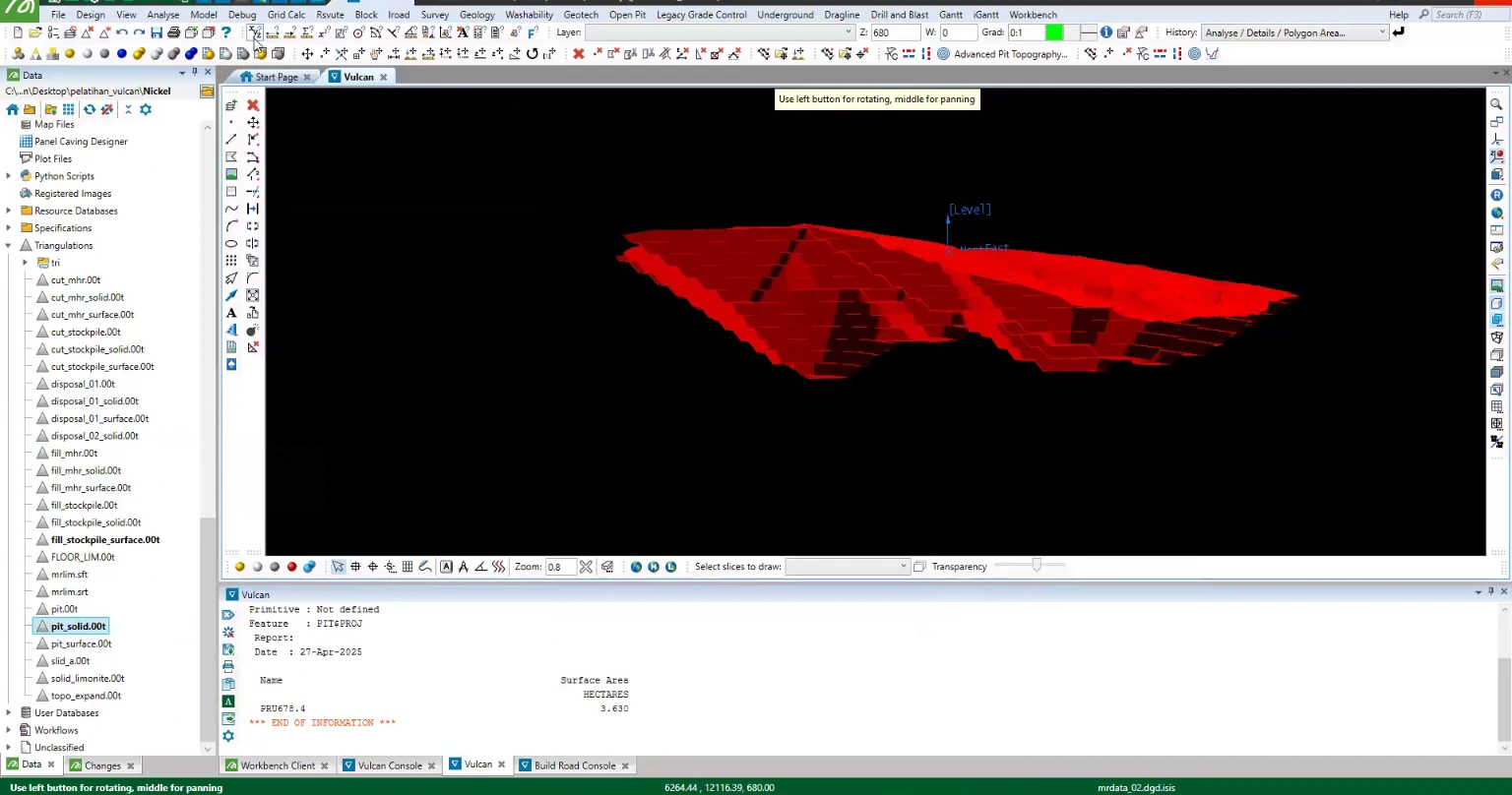Screen dimensions: 1512x795
Task: Toggle the Transparency option icon
Action: [919, 567]
